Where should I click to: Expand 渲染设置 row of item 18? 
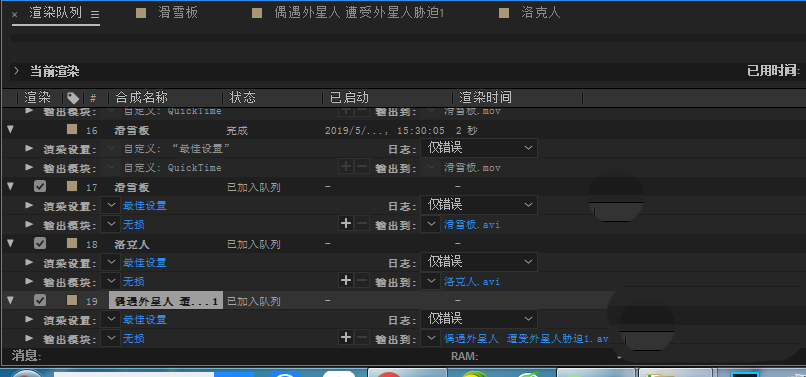click(x=29, y=262)
